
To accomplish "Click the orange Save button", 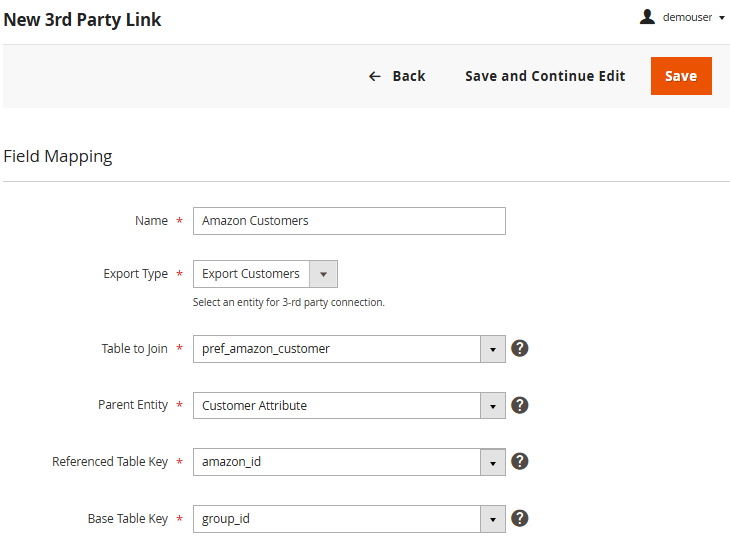I will [681, 76].
